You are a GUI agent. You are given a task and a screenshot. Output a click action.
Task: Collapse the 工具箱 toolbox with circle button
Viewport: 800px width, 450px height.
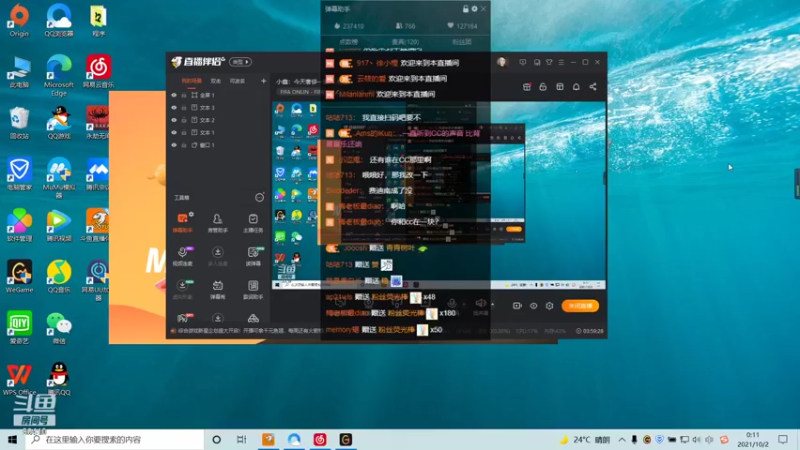[x=259, y=197]
